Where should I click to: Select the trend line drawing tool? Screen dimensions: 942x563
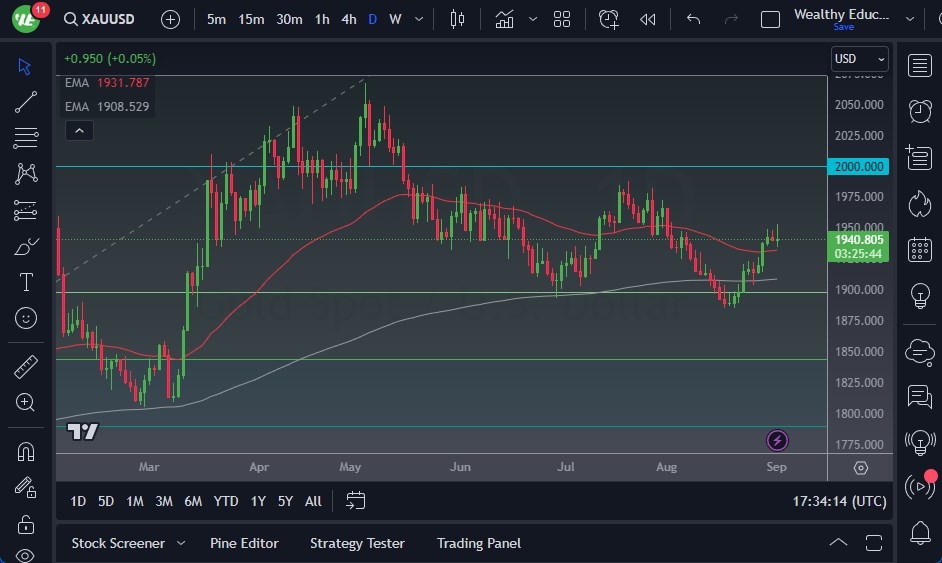click(x=26, y=101)
